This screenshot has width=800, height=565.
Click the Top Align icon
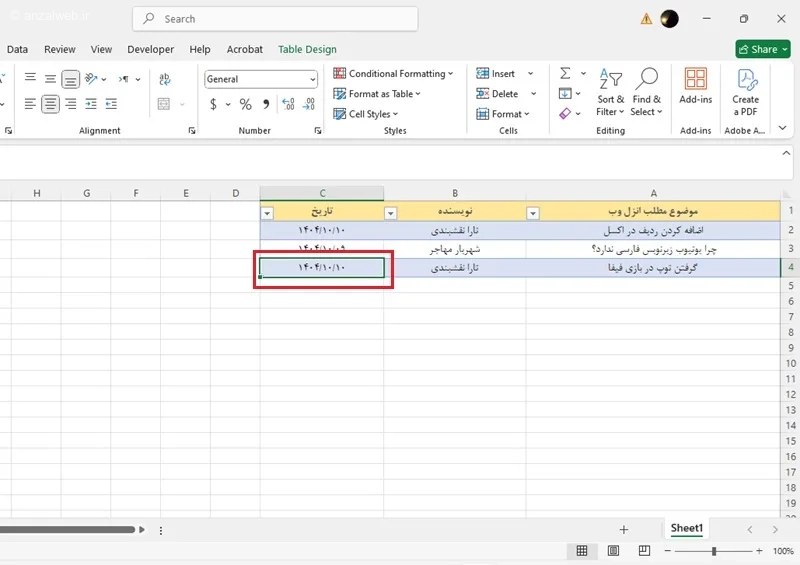30,79
